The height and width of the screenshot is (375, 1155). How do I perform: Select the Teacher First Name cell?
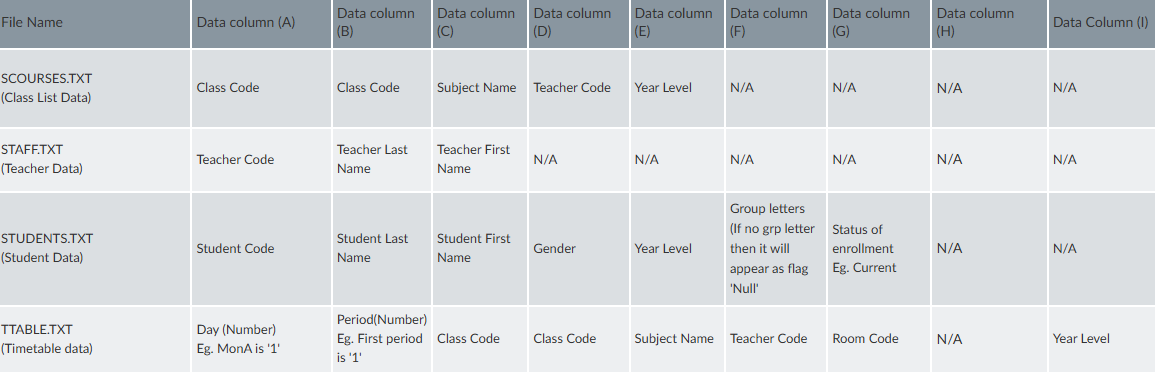(x=480, y=159)
